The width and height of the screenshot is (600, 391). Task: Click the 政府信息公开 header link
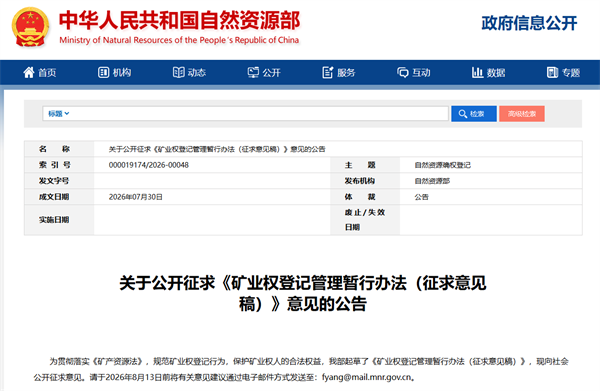click(x=529, y=23)
